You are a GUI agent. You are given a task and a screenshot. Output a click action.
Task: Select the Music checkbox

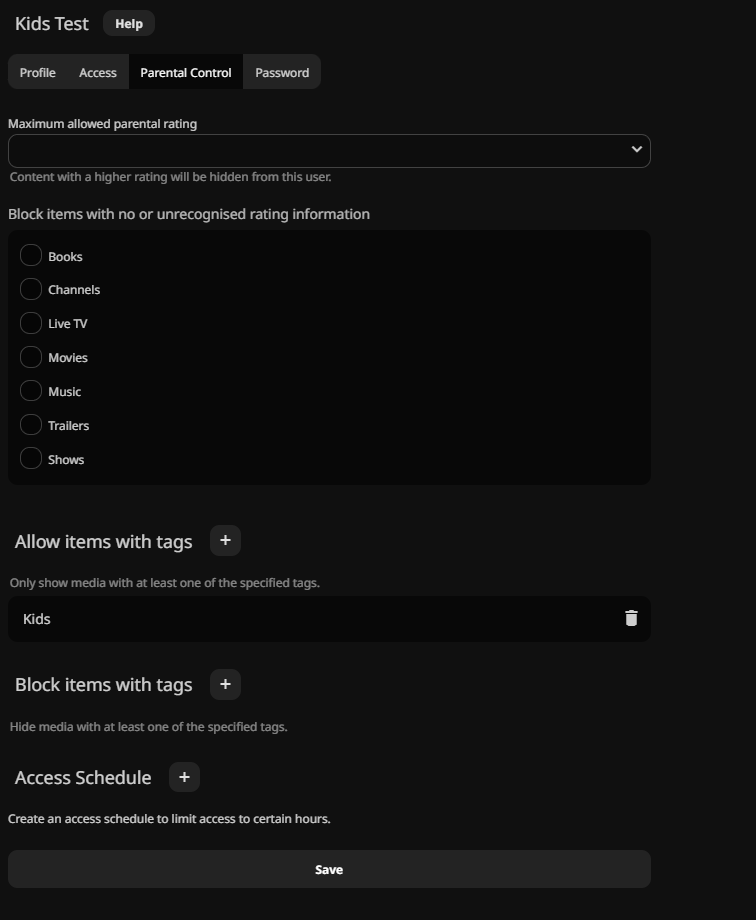point(31,392)
